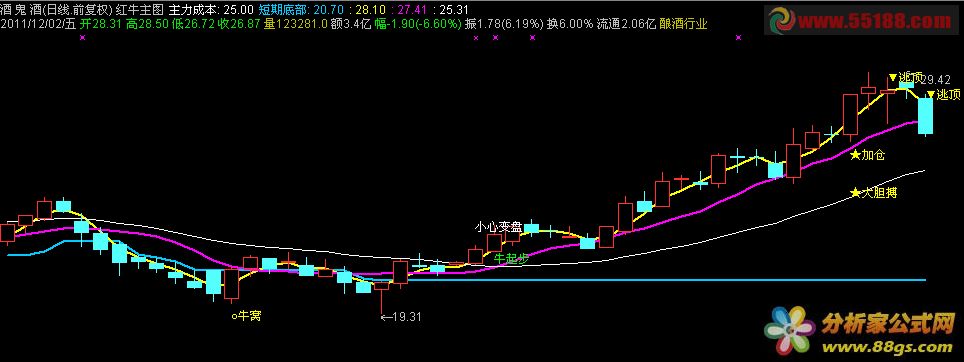Screen dimensions: 964x362
Task: Click the upper 逃顶 triangle marker near 29.42
Action: pos(906,78)
